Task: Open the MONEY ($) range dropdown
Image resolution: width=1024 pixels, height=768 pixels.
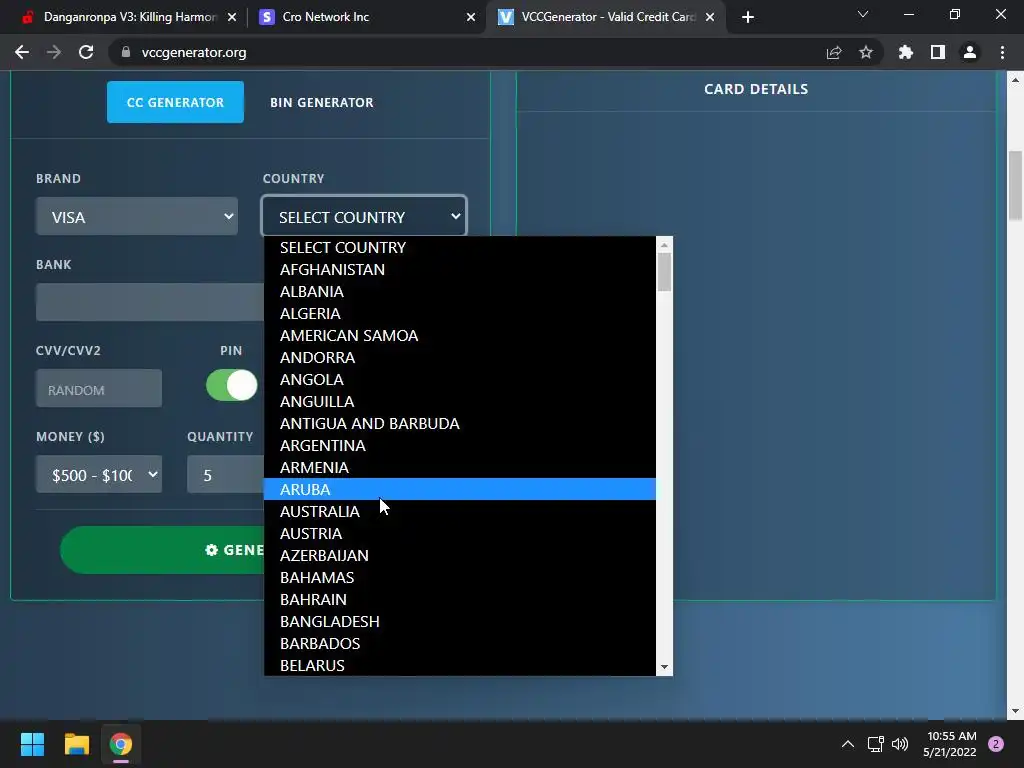Action: (x=99, y=474)
